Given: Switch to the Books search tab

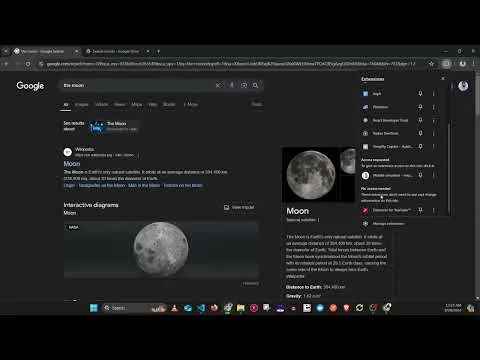Looking at the screenshot, I should click(169, 104).
